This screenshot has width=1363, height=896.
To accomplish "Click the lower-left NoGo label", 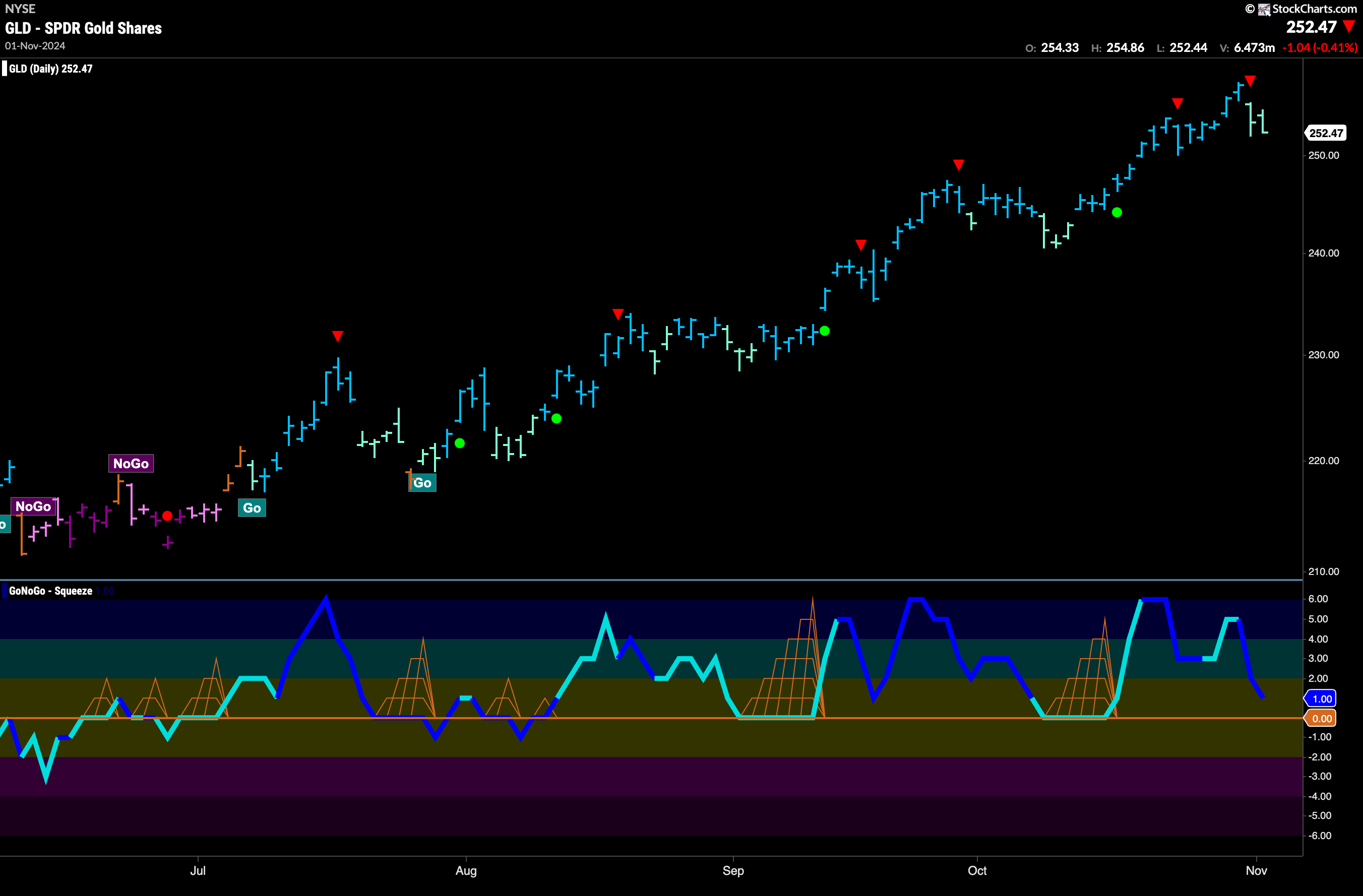I will coord(33,506).
